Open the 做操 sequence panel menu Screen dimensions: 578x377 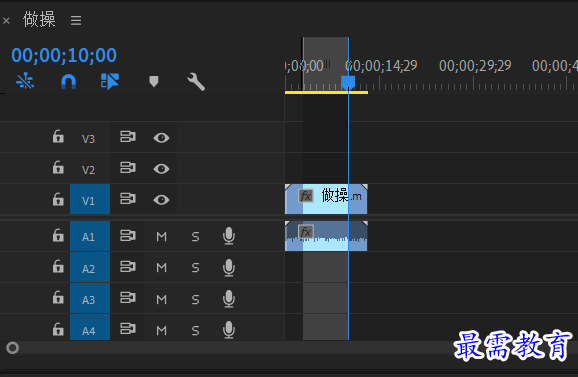tap(76, 20)
